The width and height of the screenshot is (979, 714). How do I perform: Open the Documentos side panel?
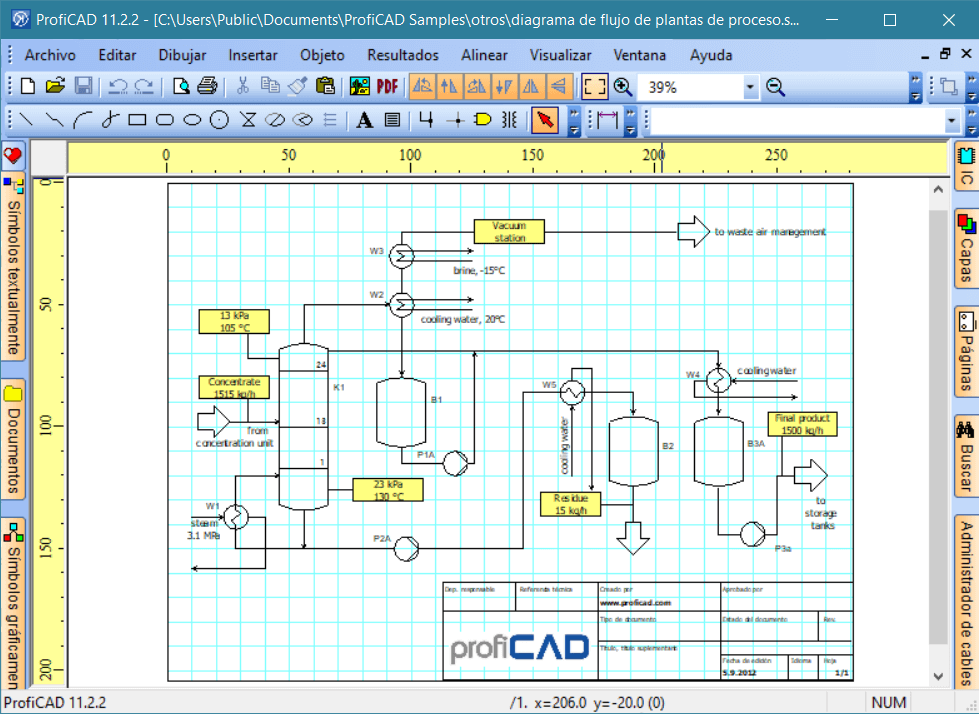(x=13, y=439)
